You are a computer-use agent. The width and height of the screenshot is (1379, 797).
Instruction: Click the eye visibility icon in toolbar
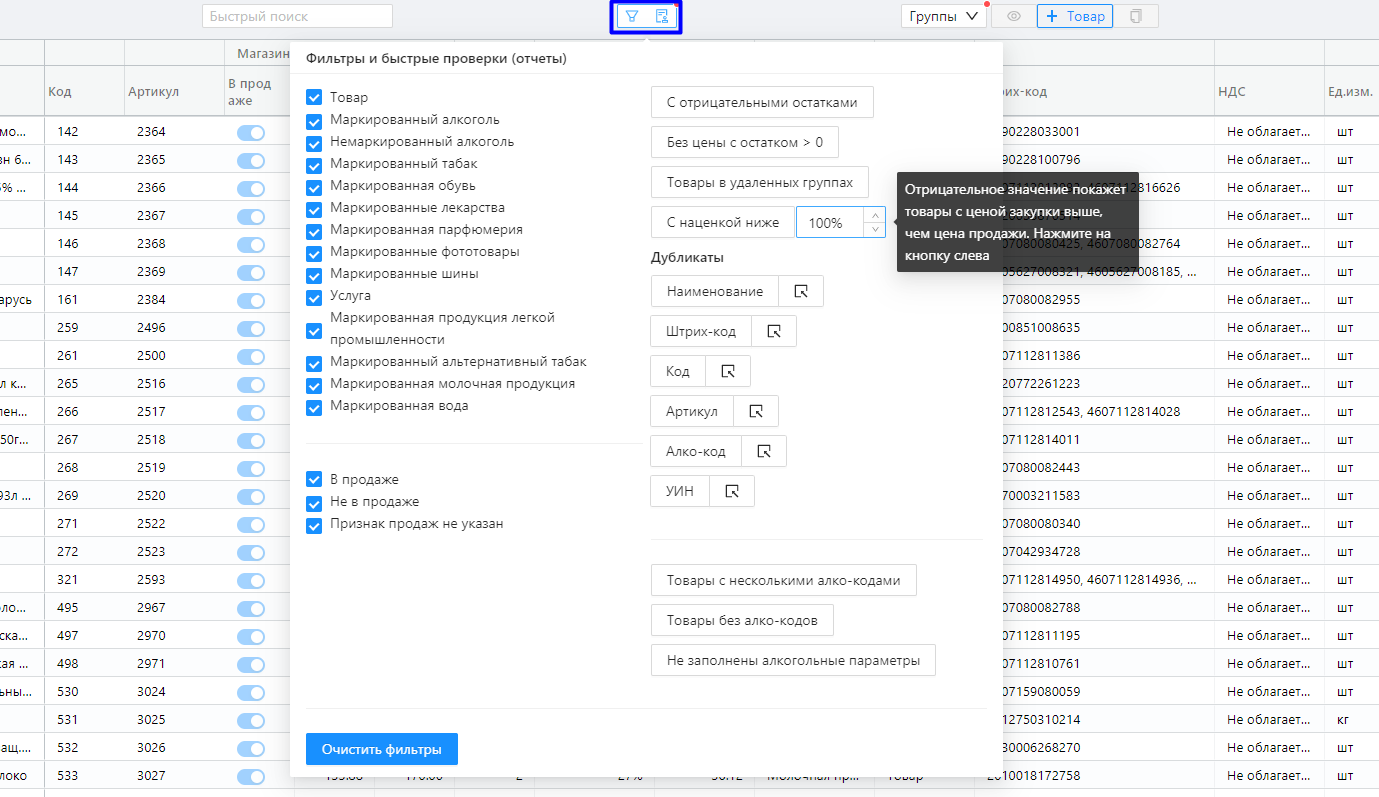pos(1014,16)
